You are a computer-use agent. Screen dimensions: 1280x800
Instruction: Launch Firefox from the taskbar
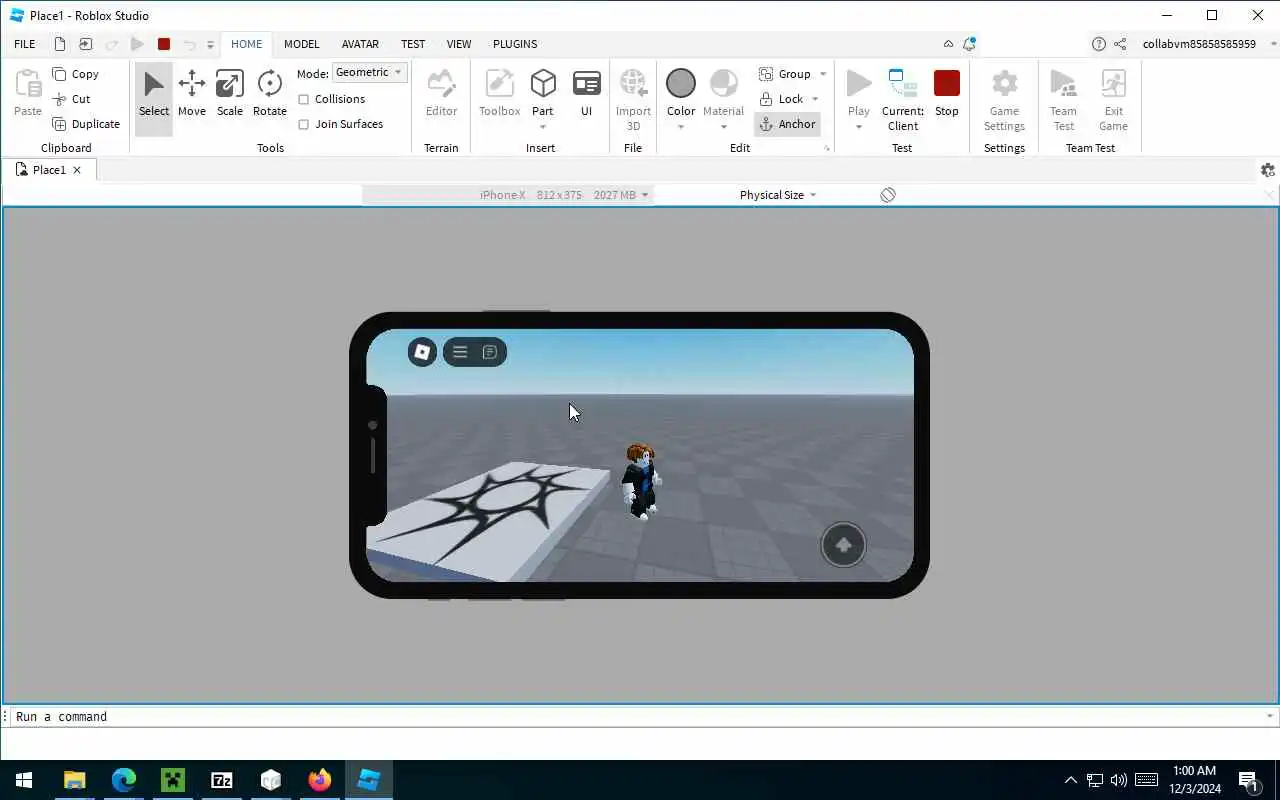point(320,780)
